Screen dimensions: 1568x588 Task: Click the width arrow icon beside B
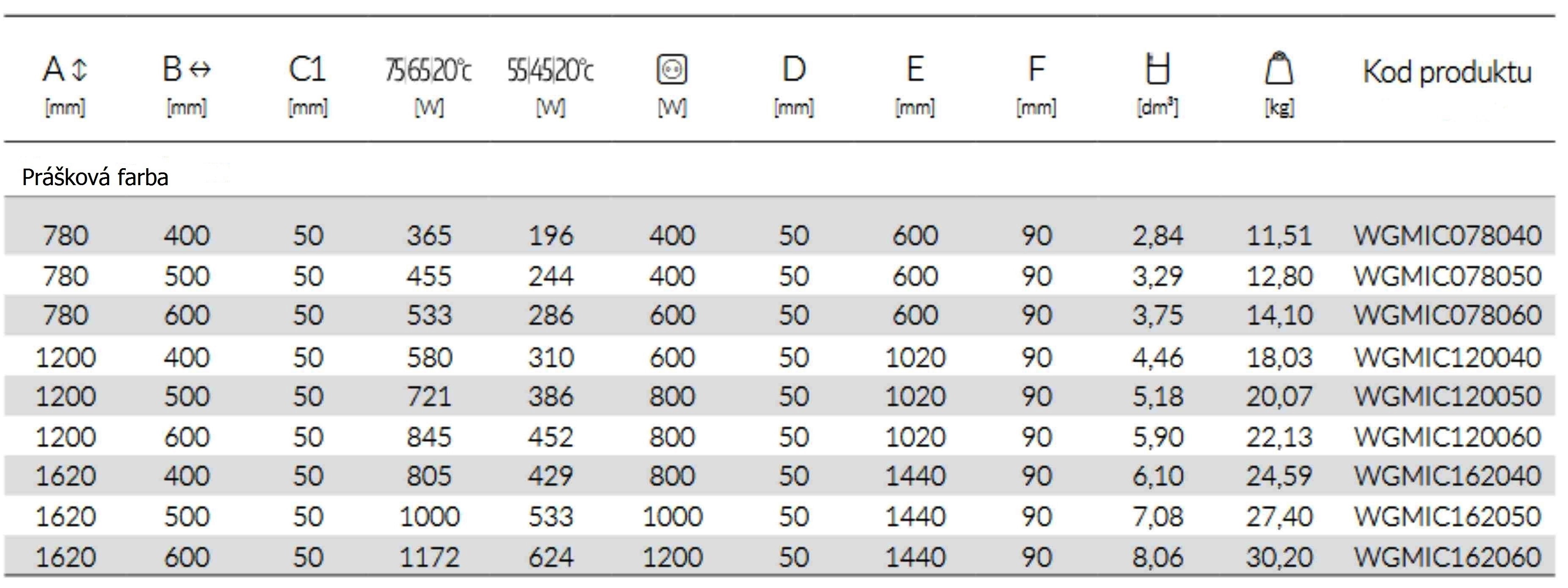[x=200, y=69]
